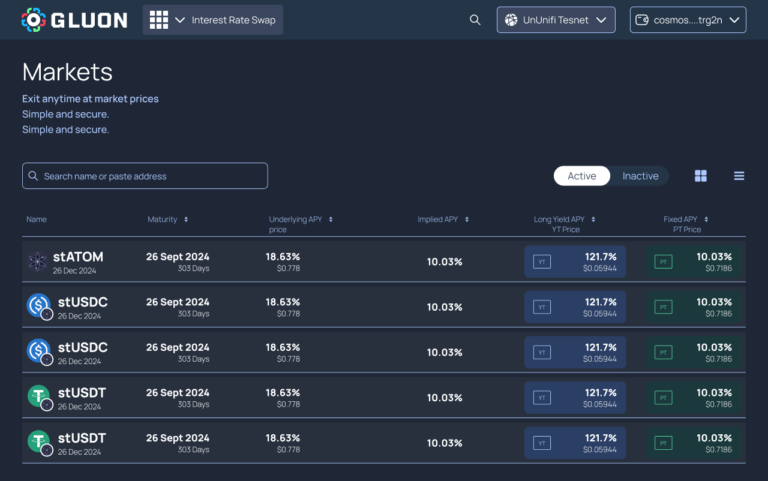Switch to the Inactive filter
This screenshot has width=768, height=481.
point(640,176)
